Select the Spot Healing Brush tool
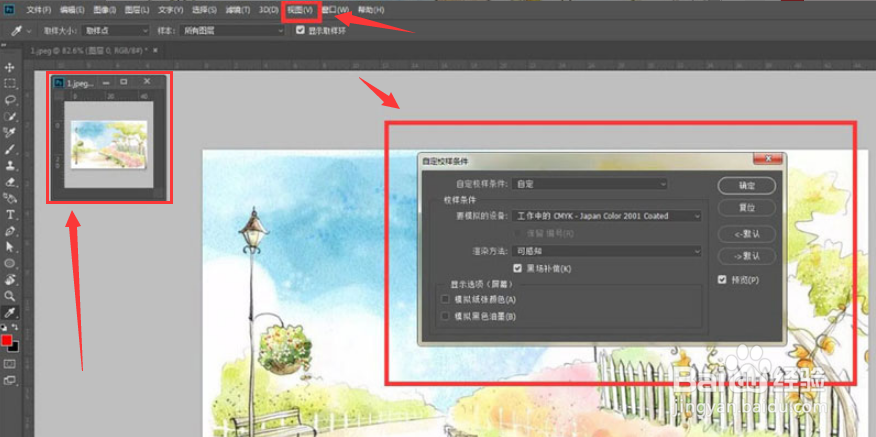Viewport: 876px width, 437px height. point(9,132)
